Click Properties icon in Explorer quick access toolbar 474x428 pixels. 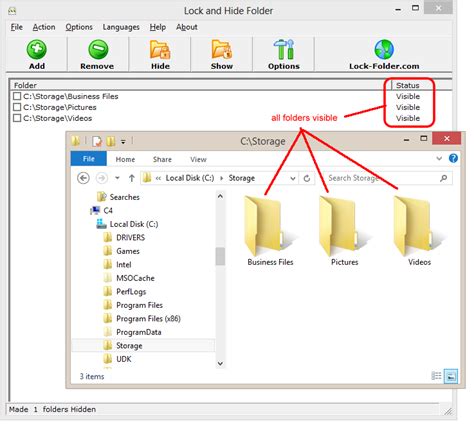coord(97,141)
